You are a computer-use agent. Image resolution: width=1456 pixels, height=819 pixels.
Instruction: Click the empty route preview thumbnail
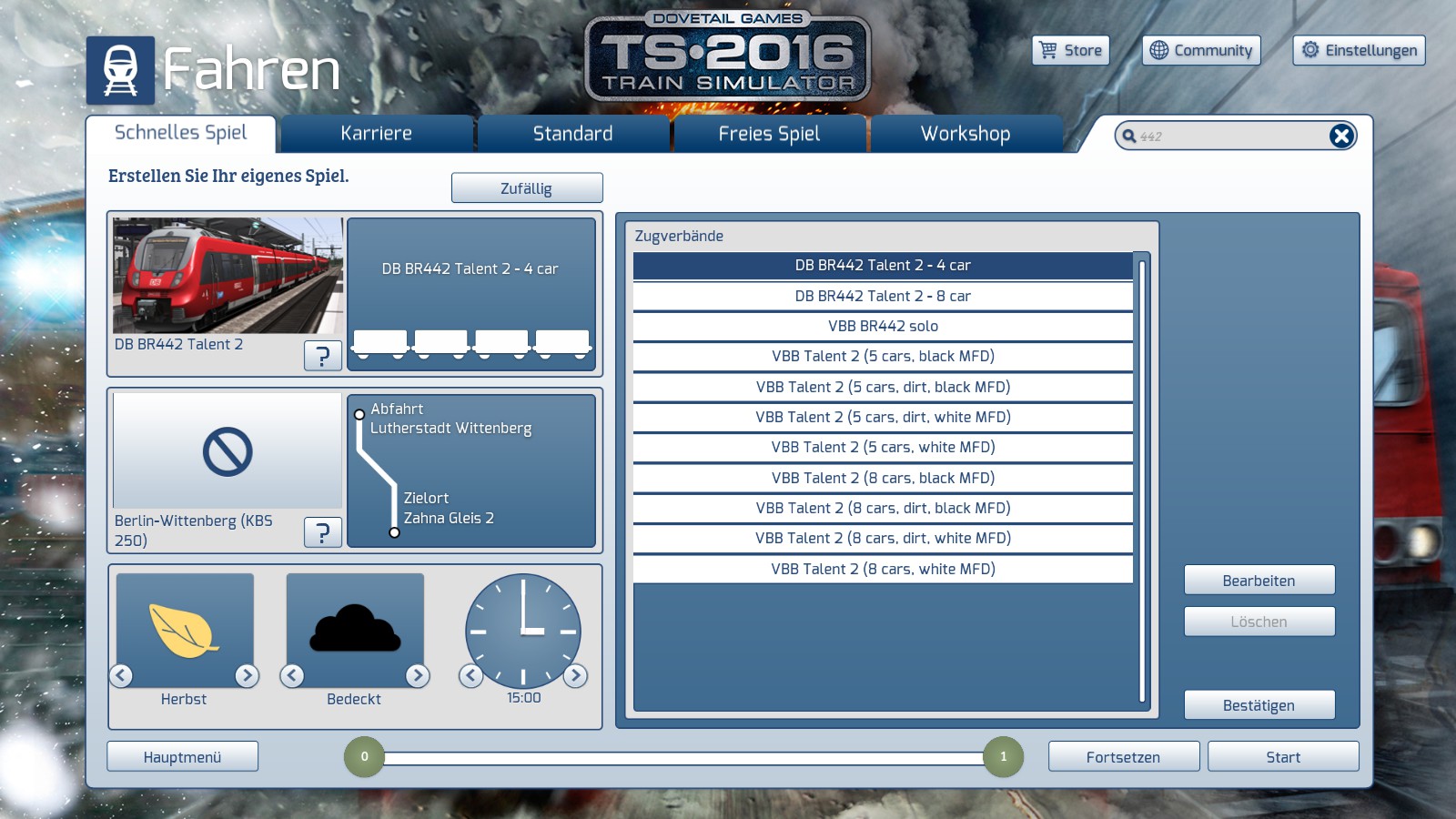point(227,451)
